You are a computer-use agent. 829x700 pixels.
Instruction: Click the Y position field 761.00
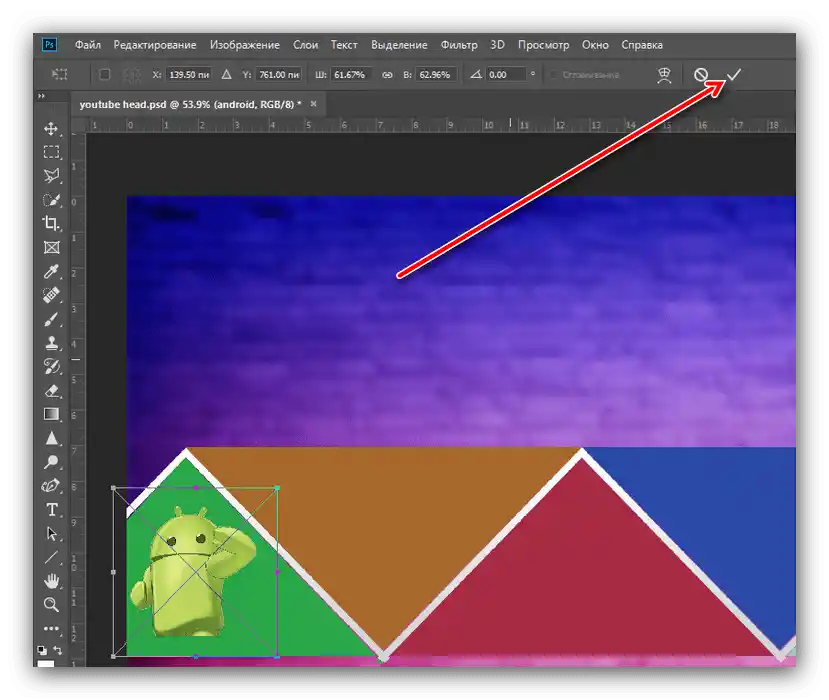click(279, 75)
